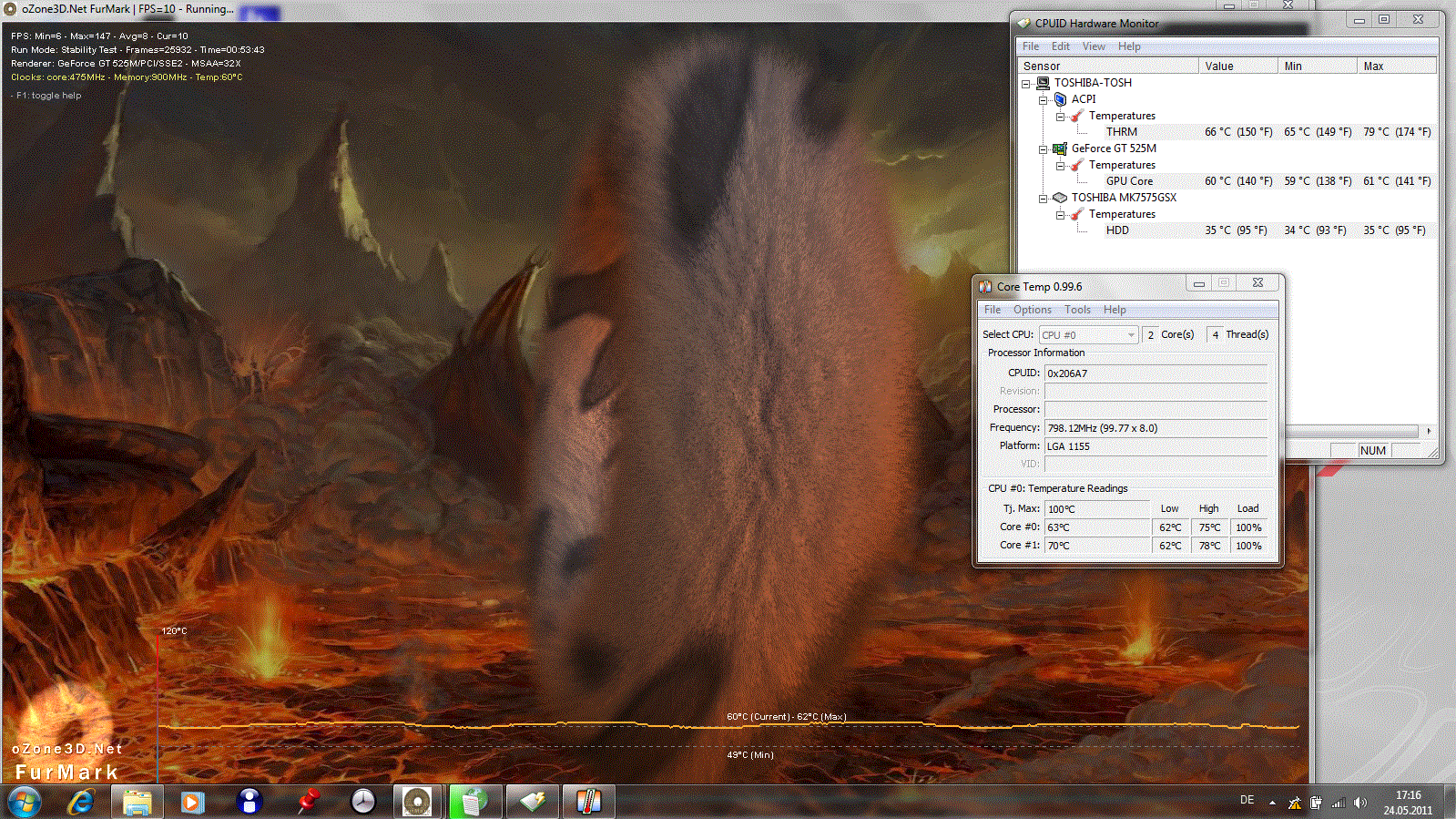Open Windows Explorer from the taskbar

click(x=137, y=802)
